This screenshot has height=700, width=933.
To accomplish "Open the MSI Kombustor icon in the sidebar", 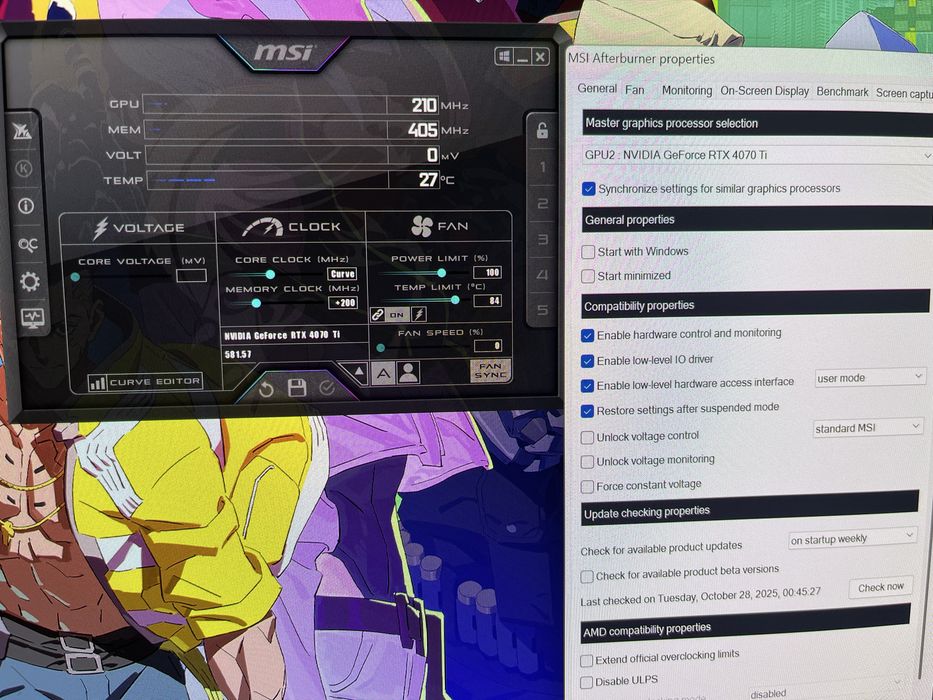I will pyautogui.click(x=23, y=130).
